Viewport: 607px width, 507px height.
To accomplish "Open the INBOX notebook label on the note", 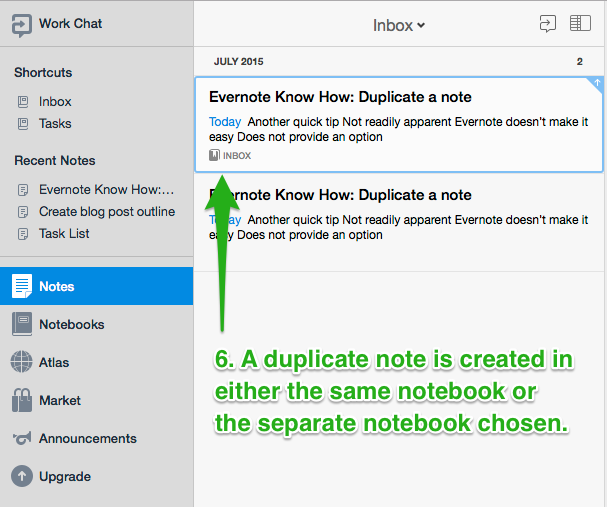I will tap(237, 156).
